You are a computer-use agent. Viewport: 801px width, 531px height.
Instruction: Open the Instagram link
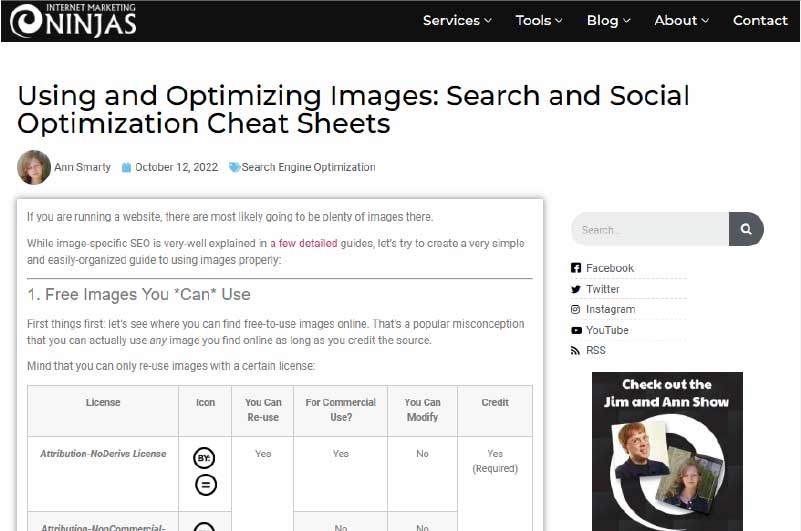[610, 309]
